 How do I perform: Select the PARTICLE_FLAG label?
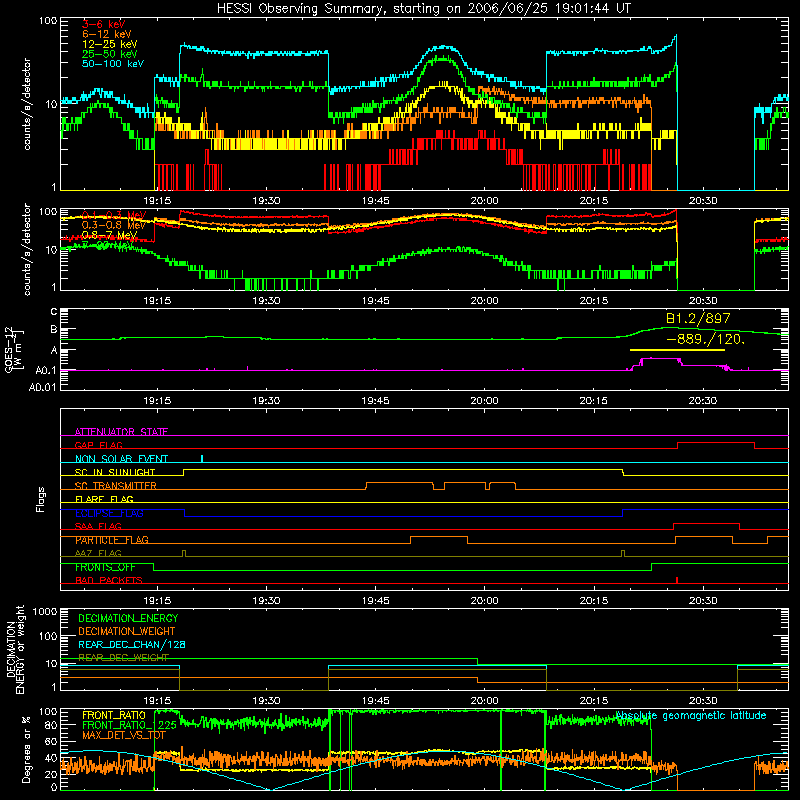point(112,540)
